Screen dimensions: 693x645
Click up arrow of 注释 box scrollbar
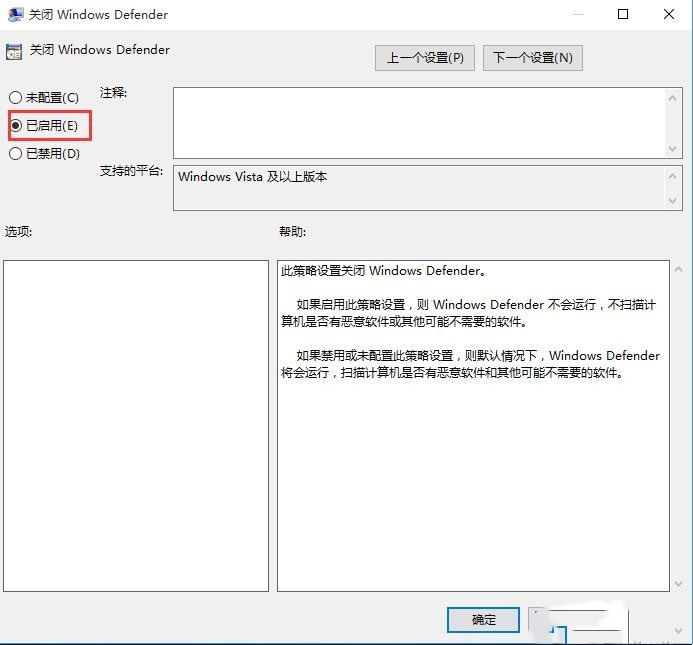(672, 98)
